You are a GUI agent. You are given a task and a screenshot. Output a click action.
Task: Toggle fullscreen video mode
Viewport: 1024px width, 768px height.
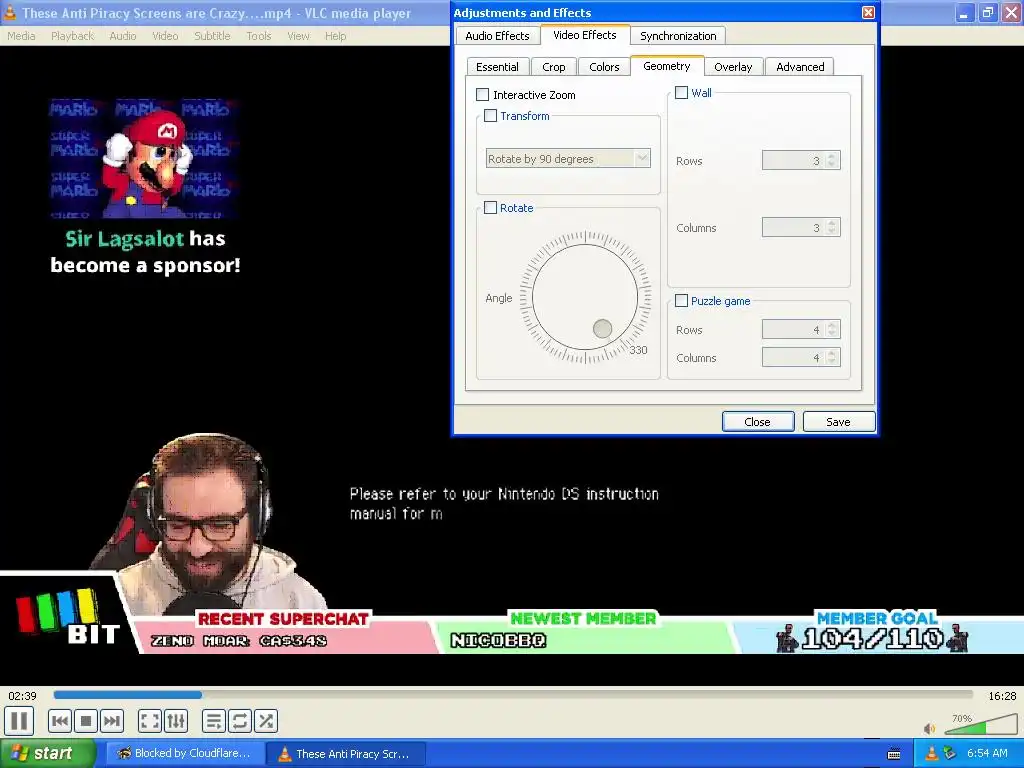(150, 721)
